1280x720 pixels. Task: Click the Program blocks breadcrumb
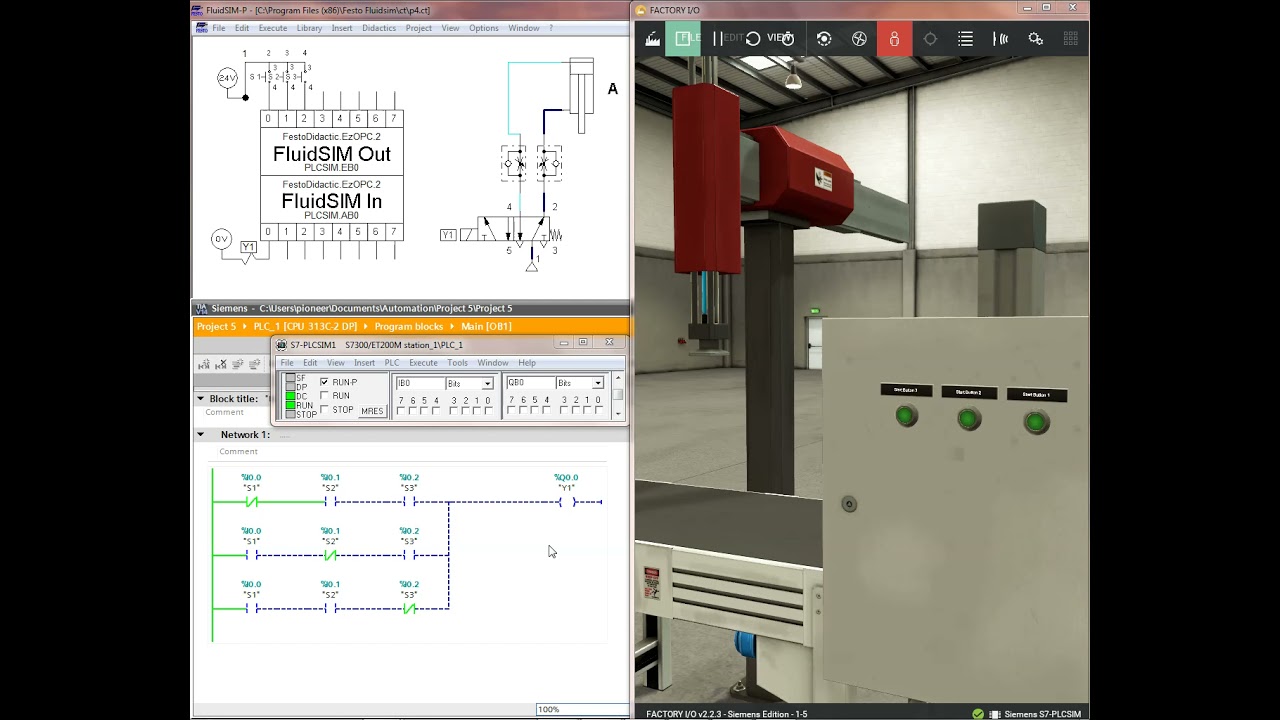(x=409, y=326)
